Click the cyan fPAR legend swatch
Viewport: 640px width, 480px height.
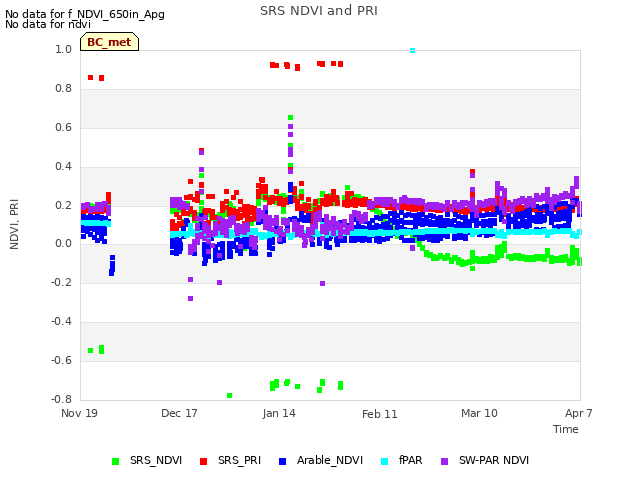384,461
